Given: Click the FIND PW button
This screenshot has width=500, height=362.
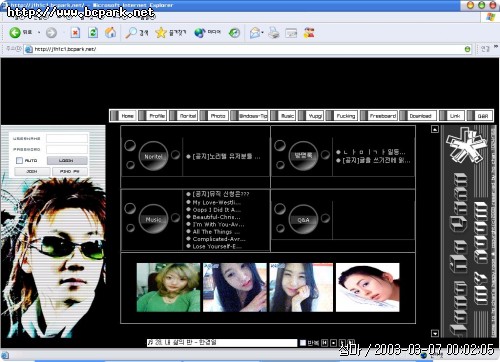Looking at the screenshot, I should click(x=70, y=171).
